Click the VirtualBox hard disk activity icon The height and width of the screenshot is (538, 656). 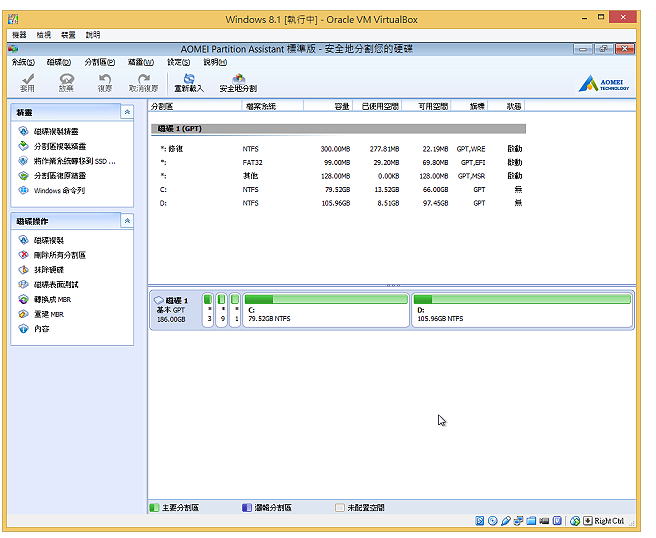[x=480, y=520]
